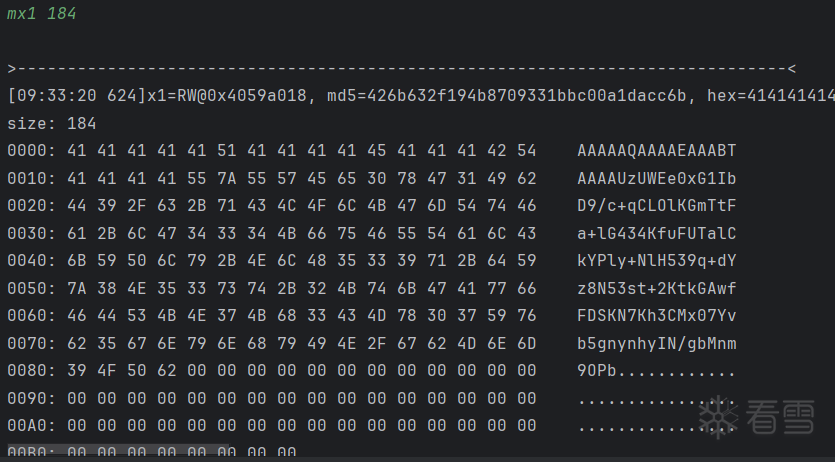This screenshot has height=462, width=835.
Task: Click ASCII text '9OPb............'
Action: (x=657, y=371)
